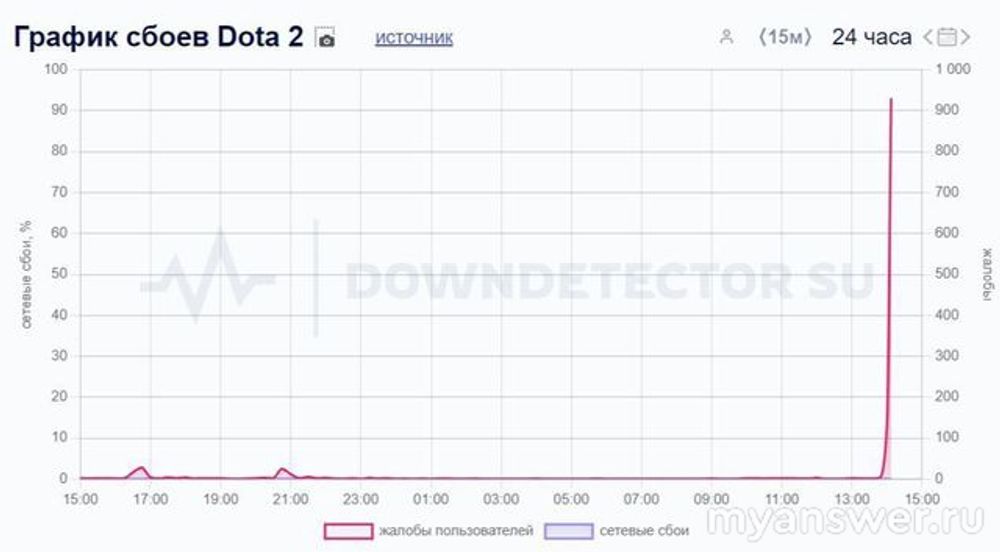1000x552 pixels.
Task: Open the '24 часа' time range selector
Action: tap(871, 38)
